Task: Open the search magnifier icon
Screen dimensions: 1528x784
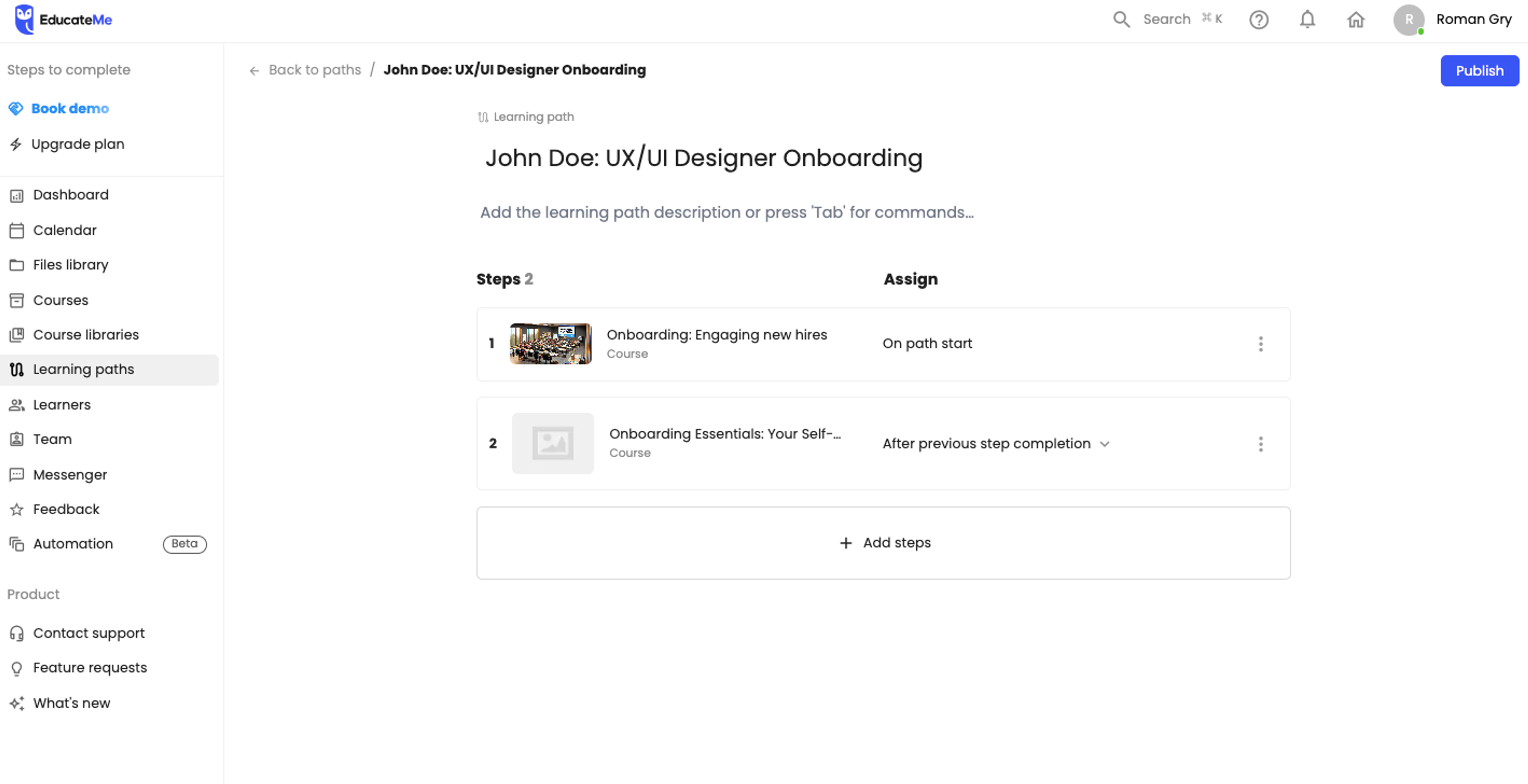Action: pyautogui.click(x=1121, y=19)
